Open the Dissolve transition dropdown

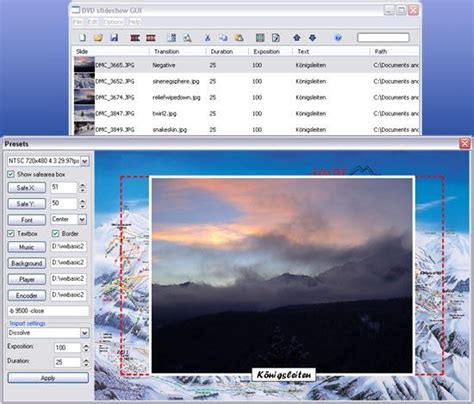85,333
